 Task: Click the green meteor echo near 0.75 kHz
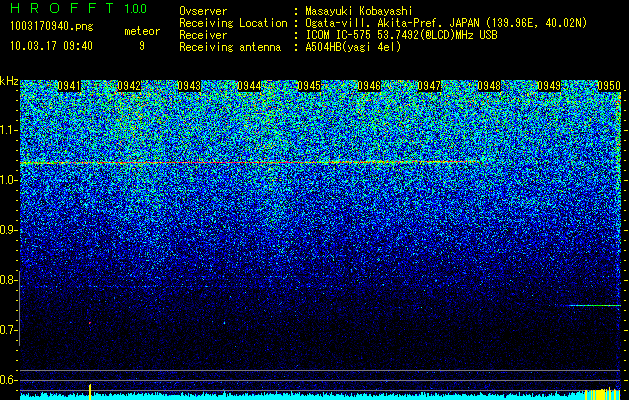click(x=595, y=305)
